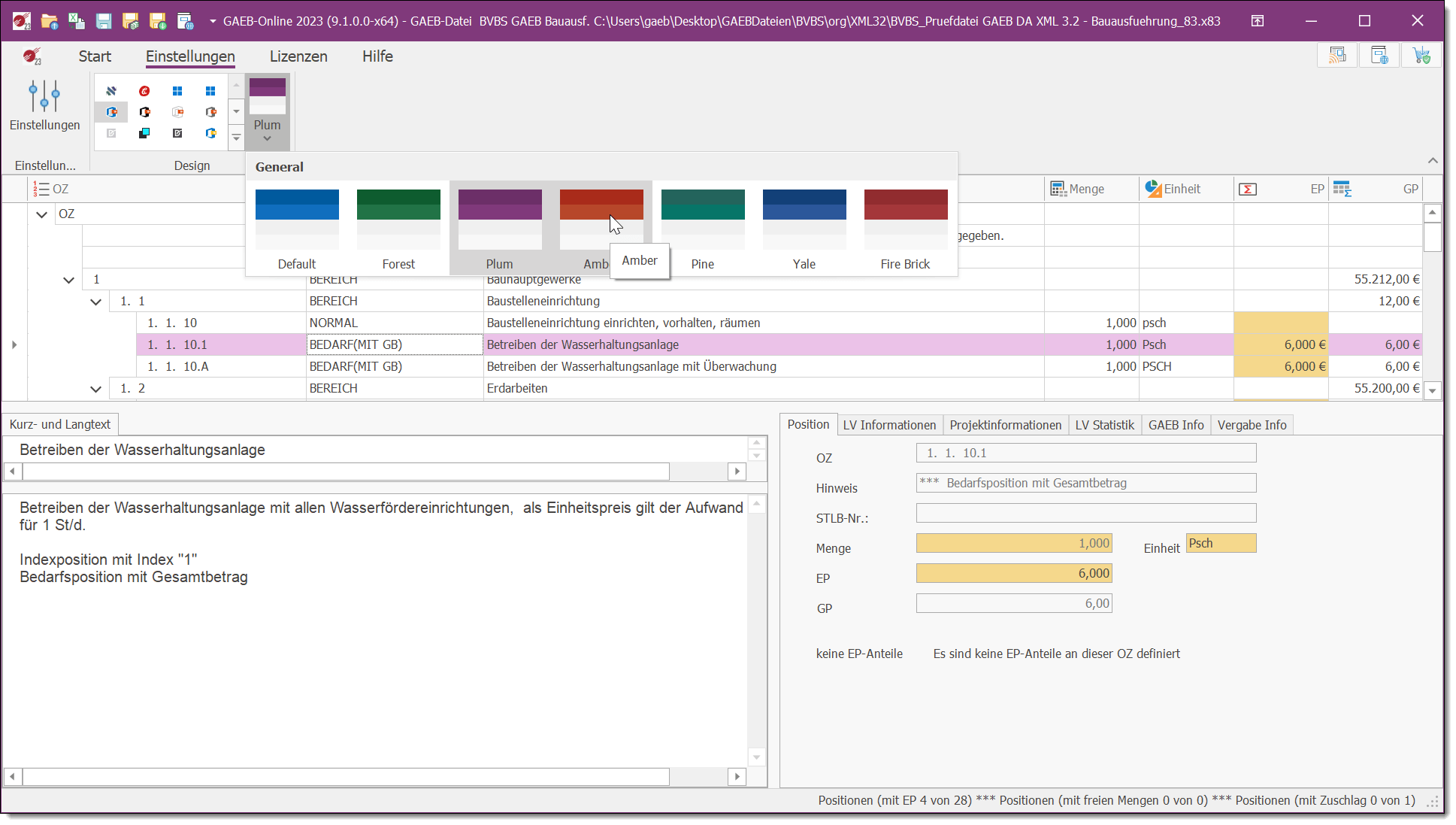Viewport: 1456px width, 825px height.
Task: Open the Plum design dropdown chevron
Action: (267, 139)
